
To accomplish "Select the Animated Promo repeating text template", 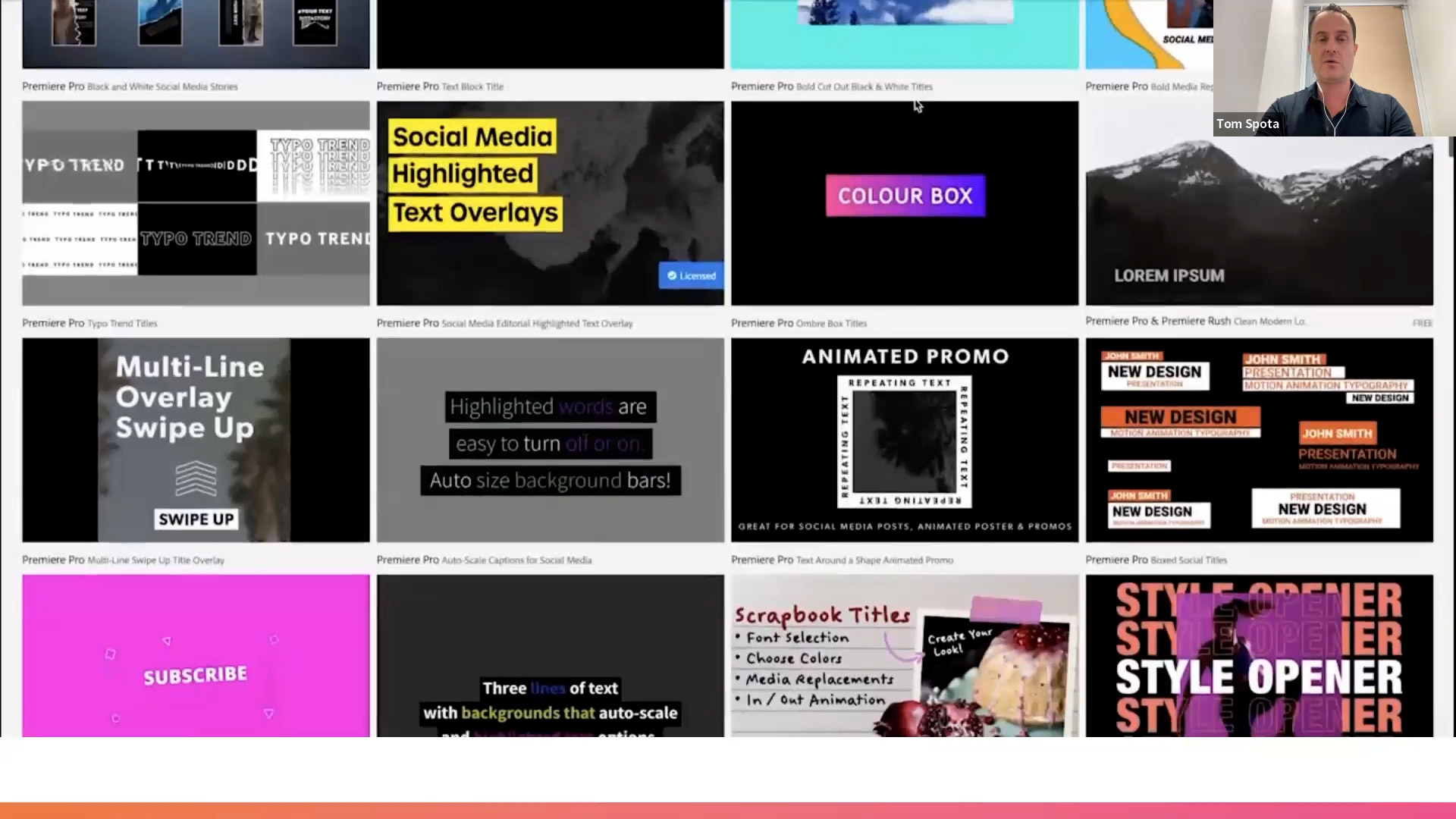I will pyautogui.click(x=903, y=438).
